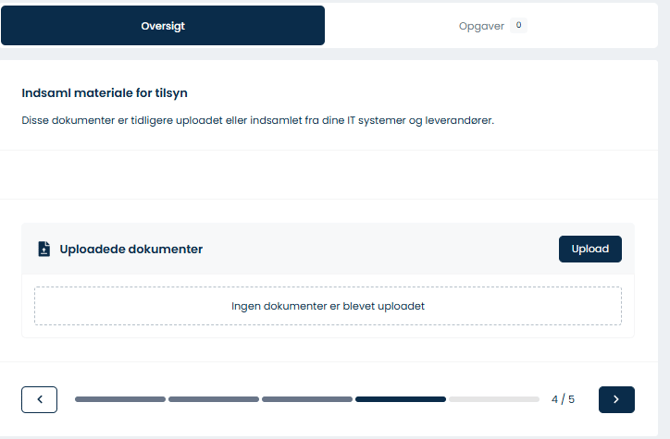Select the dark fourth progress segment
This screenshot has width=670, height=439.
pos(400,399)
